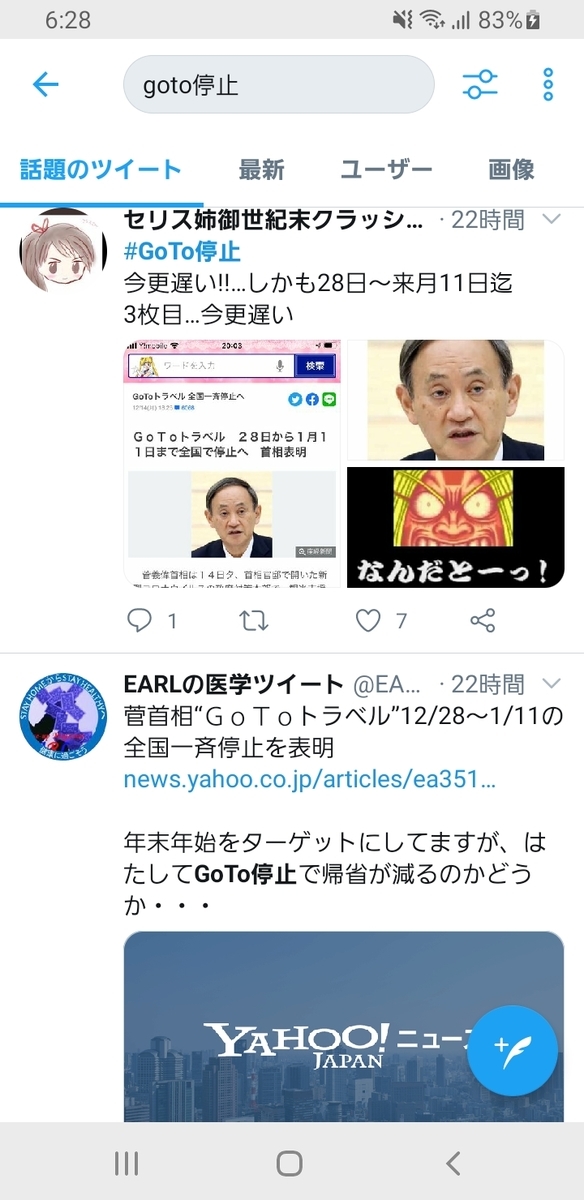584x1200 pixels.
Task: Focus the search field containing goto停止
Action: 278,84
